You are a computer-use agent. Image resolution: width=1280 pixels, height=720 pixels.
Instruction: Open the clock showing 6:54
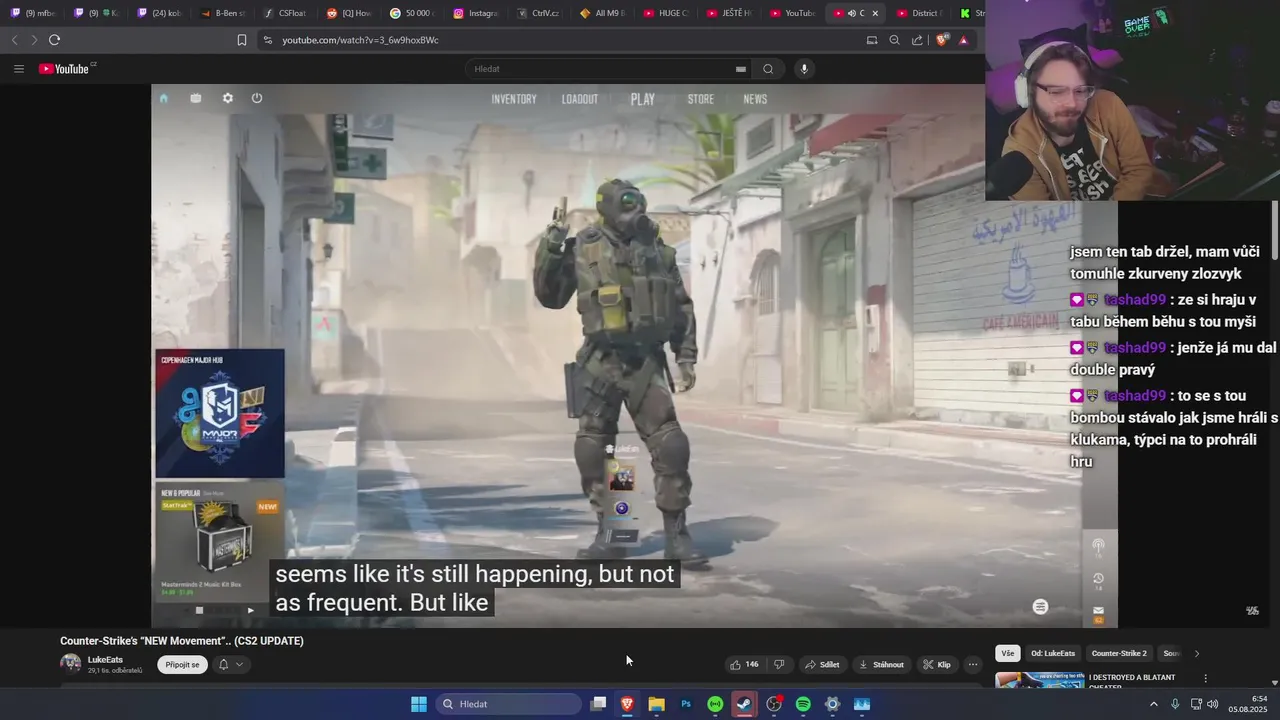(x=1248, y=704)
